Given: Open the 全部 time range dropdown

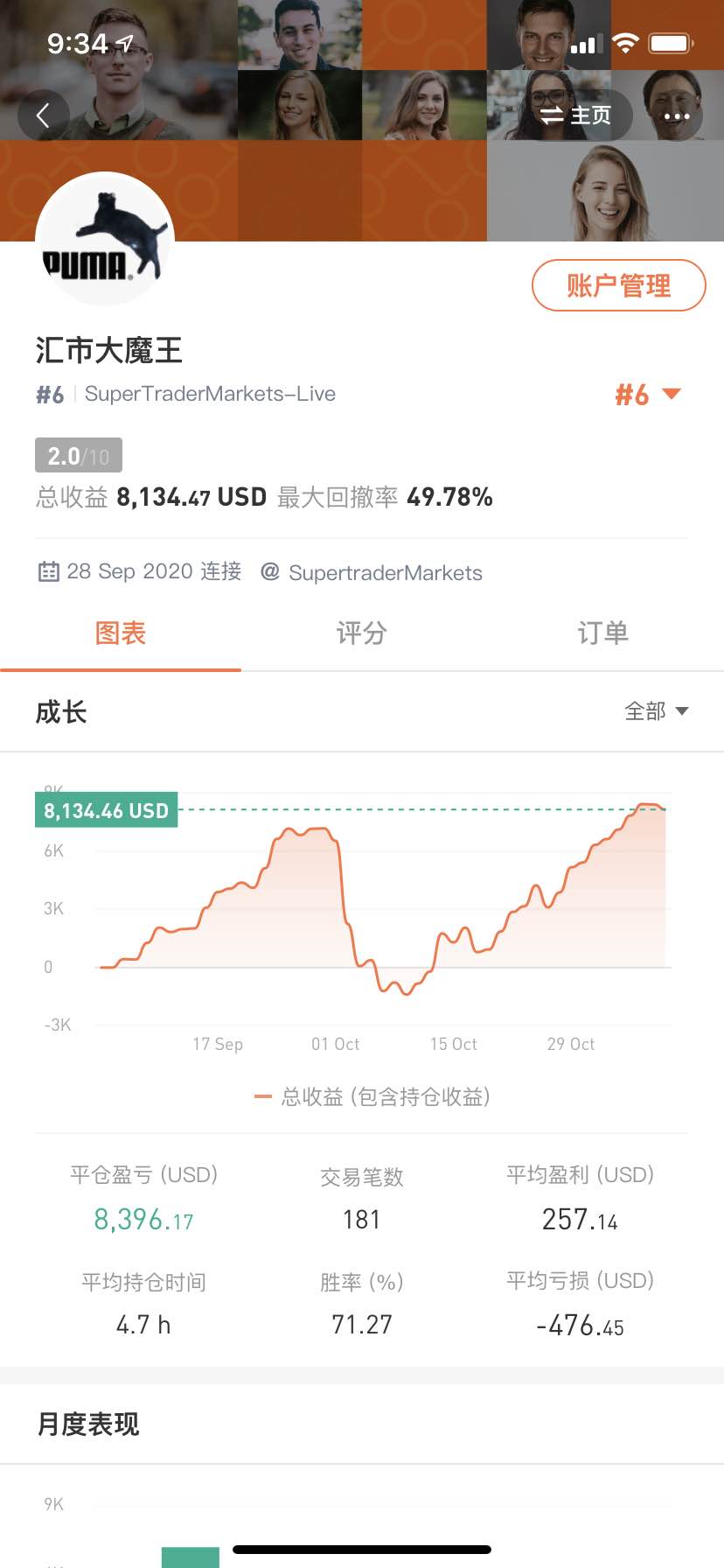Looking at the screenshot, I should click(x=657, y=711).
